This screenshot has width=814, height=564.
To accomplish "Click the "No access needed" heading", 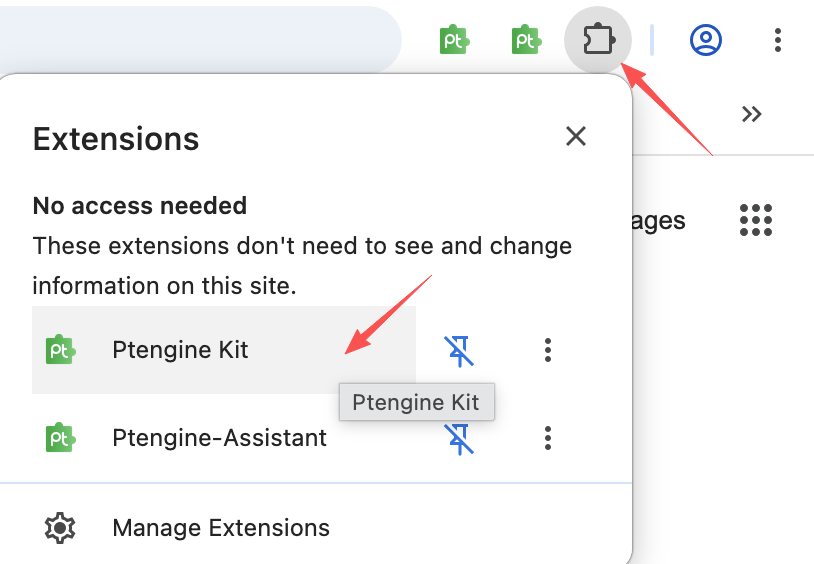I will 140,206.
